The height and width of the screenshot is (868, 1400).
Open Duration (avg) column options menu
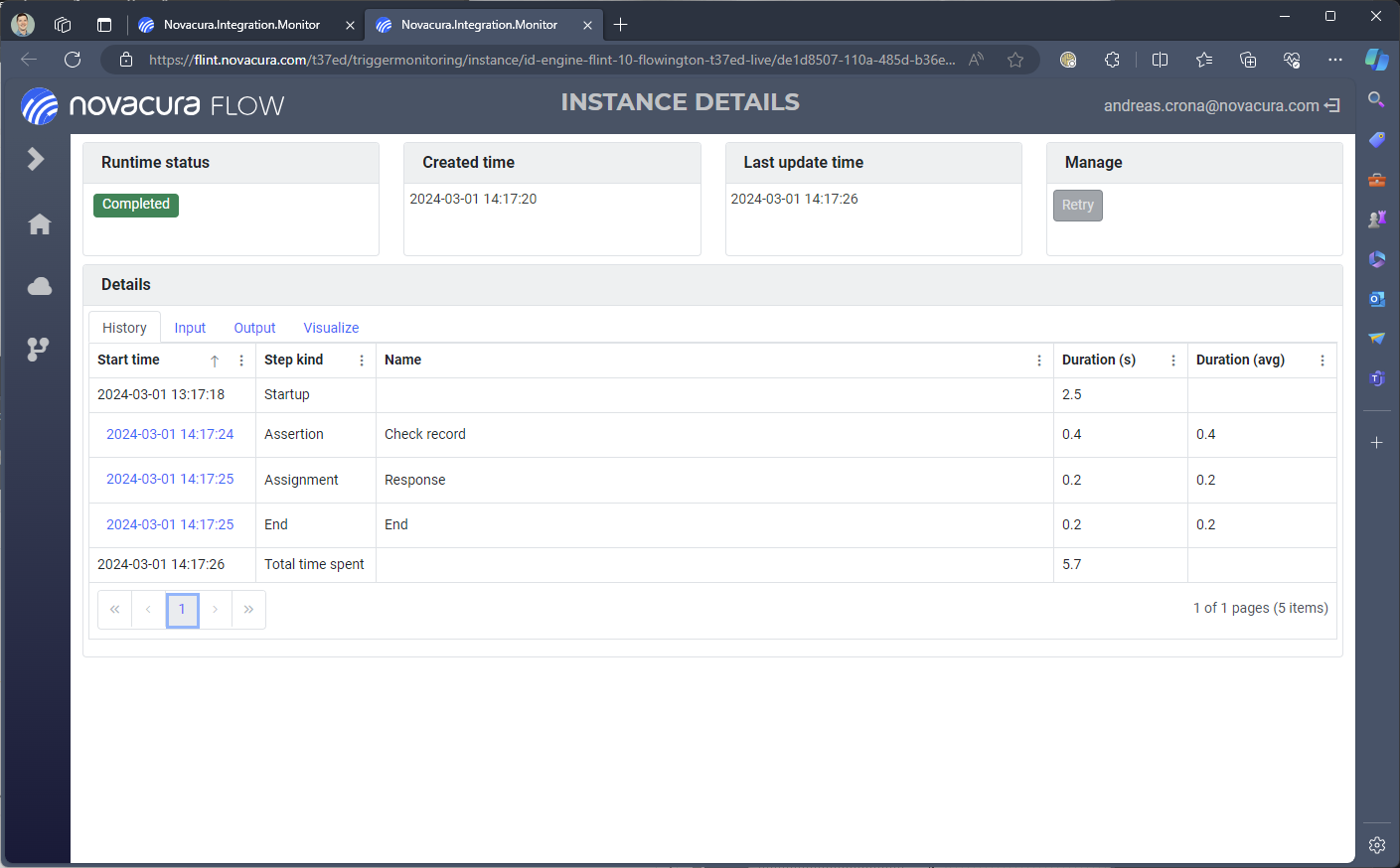point(1322,361)
